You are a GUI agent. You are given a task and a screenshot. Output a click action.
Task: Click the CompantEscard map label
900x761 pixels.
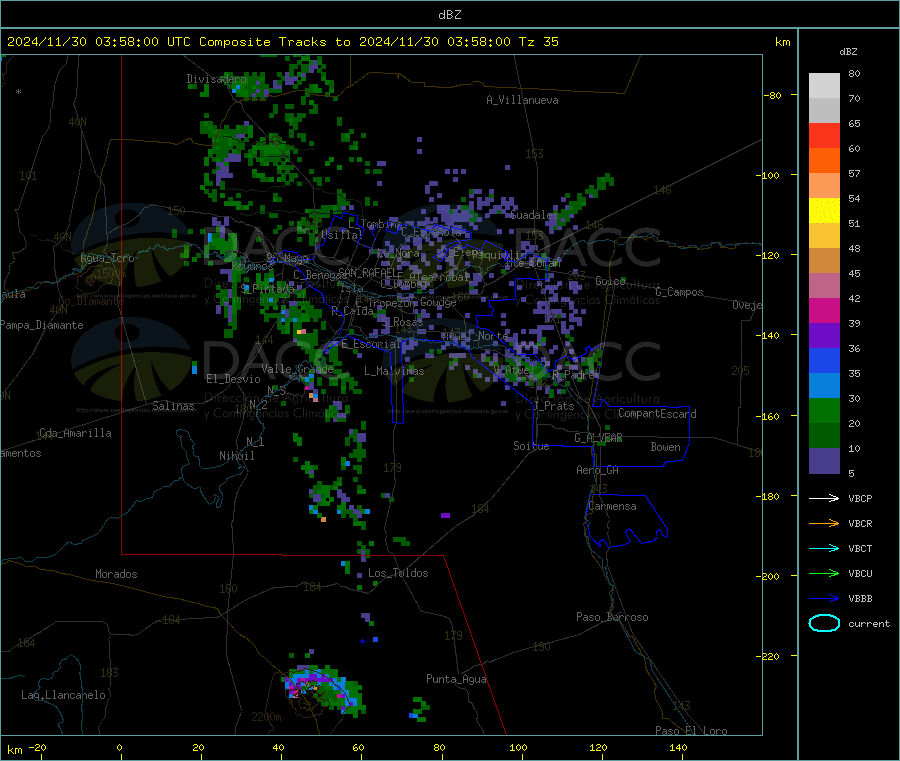(x=657, y=413)
